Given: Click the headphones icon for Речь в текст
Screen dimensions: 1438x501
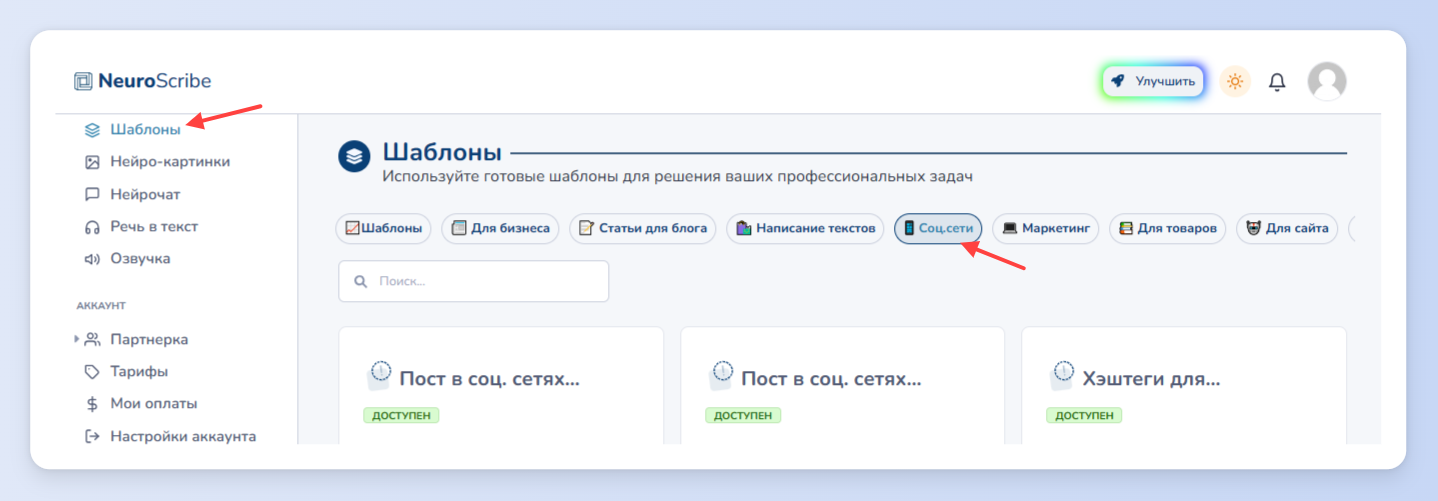Looking at the screenshot, I should (x=92, y=226).
